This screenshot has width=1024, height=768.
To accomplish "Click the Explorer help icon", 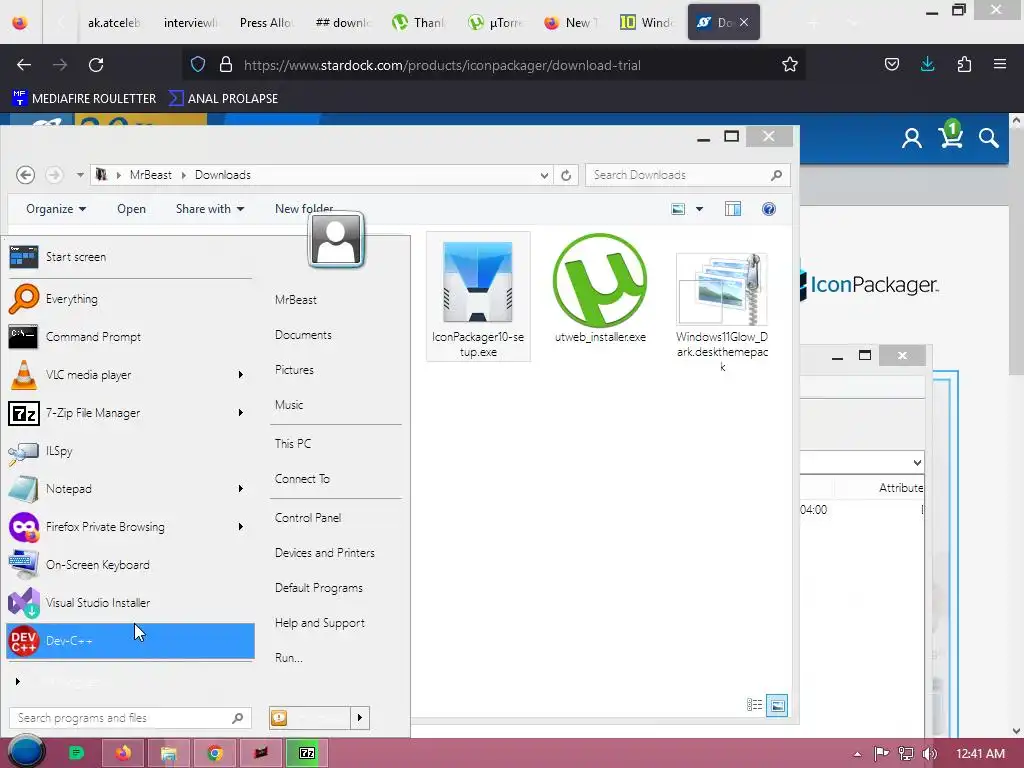I will (769, 209).
